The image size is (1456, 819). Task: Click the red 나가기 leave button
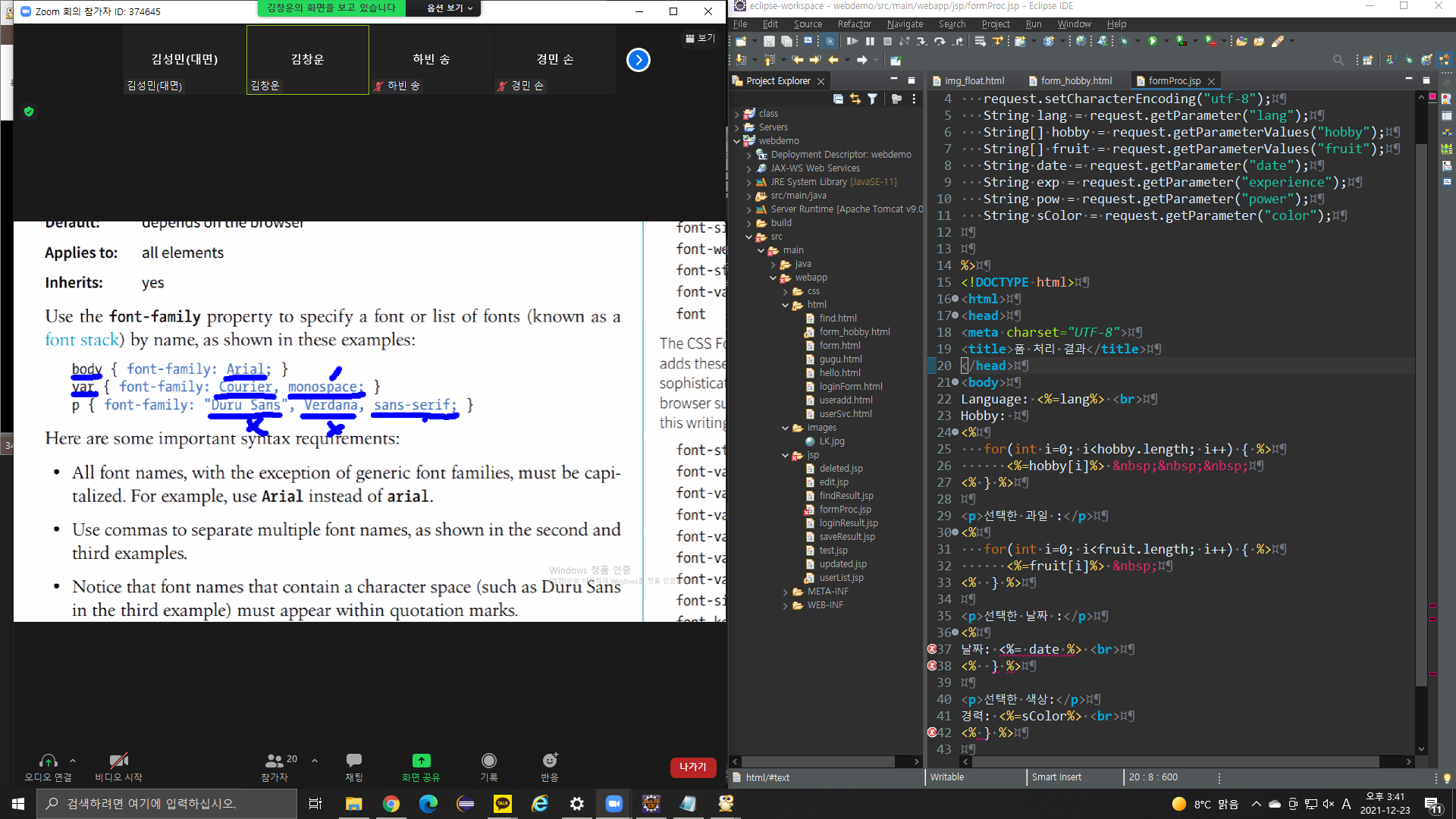click(692, 767)
